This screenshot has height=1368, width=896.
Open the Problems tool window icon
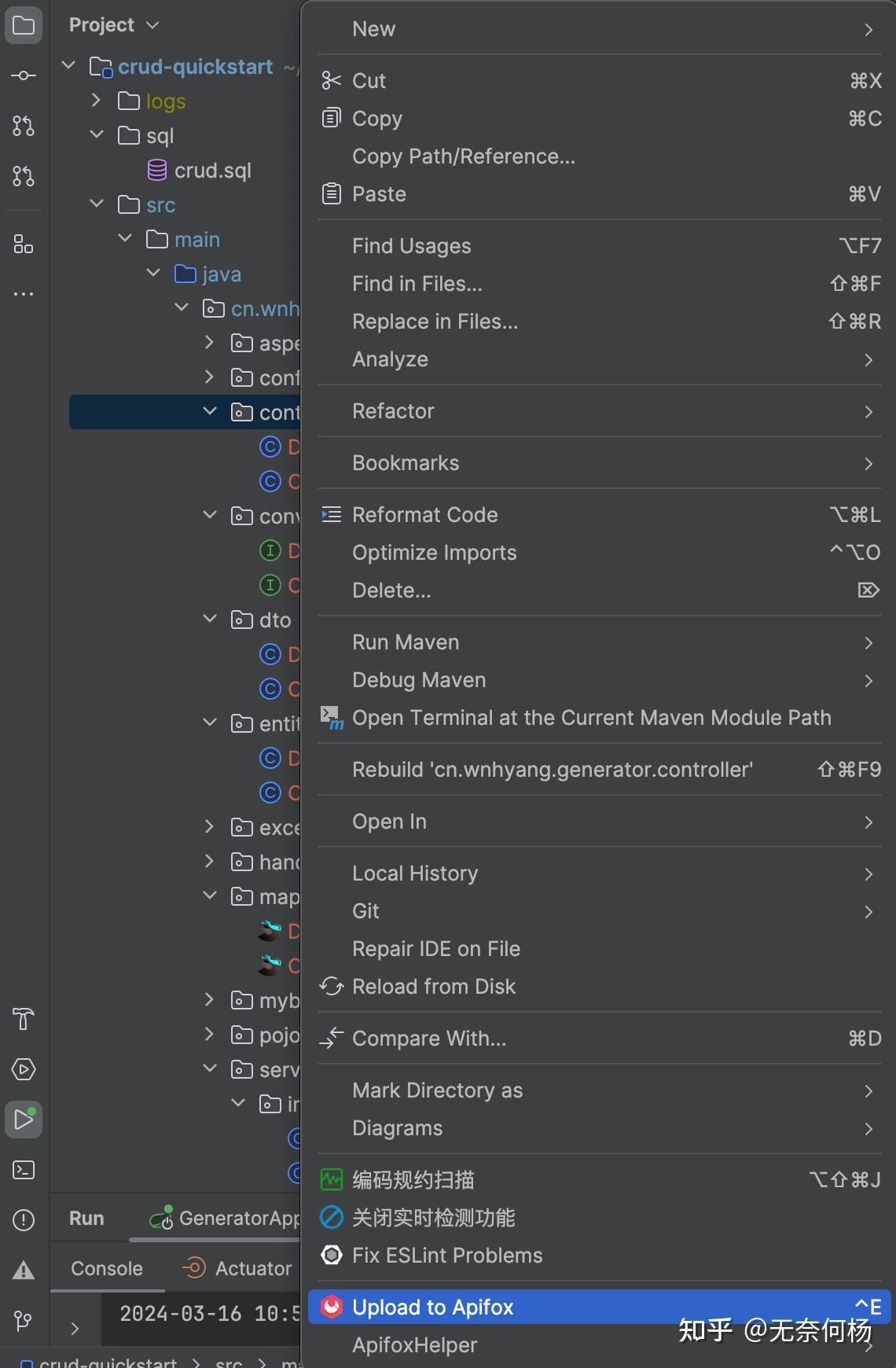24,1219
